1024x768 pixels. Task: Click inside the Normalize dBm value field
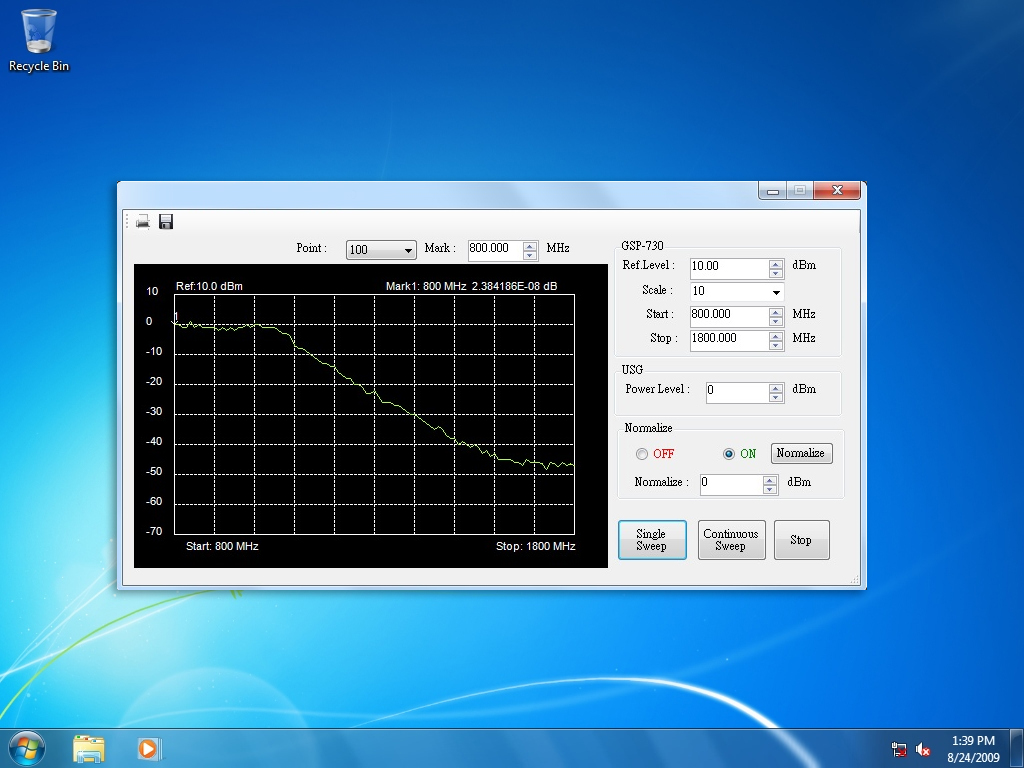[730, 484]
